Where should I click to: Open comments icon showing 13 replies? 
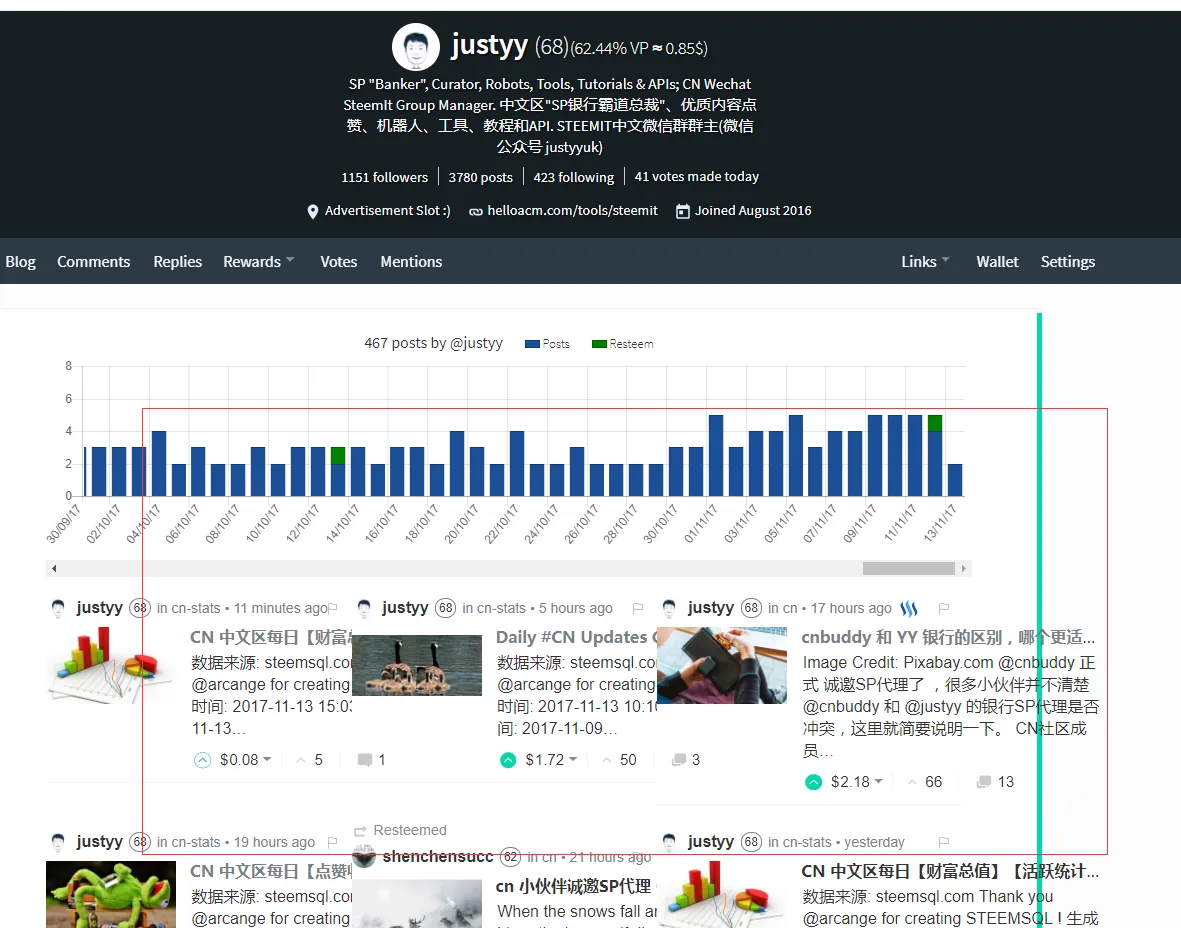(x=984, y=782)
